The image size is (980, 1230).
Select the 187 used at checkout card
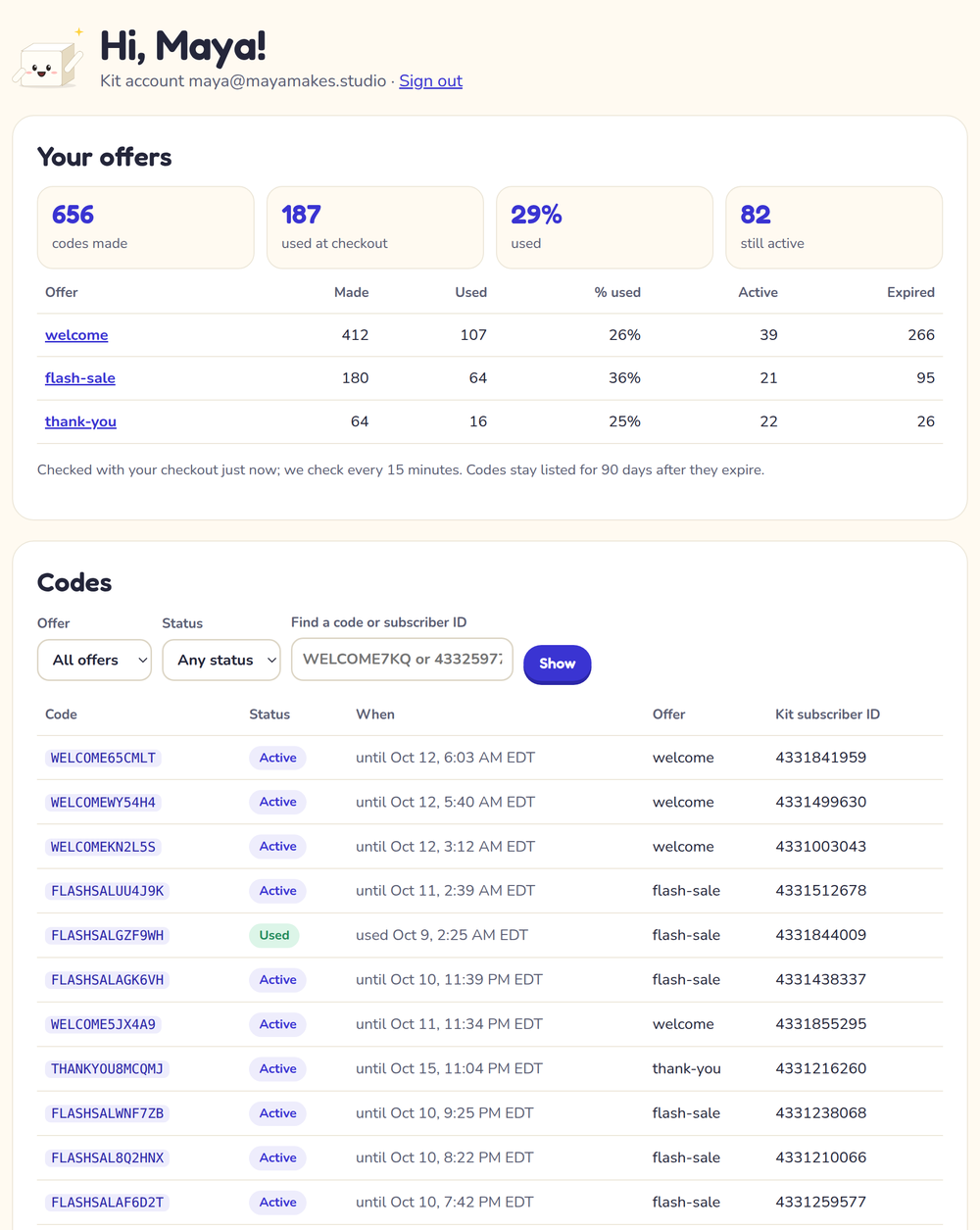[x=375, y=227]
